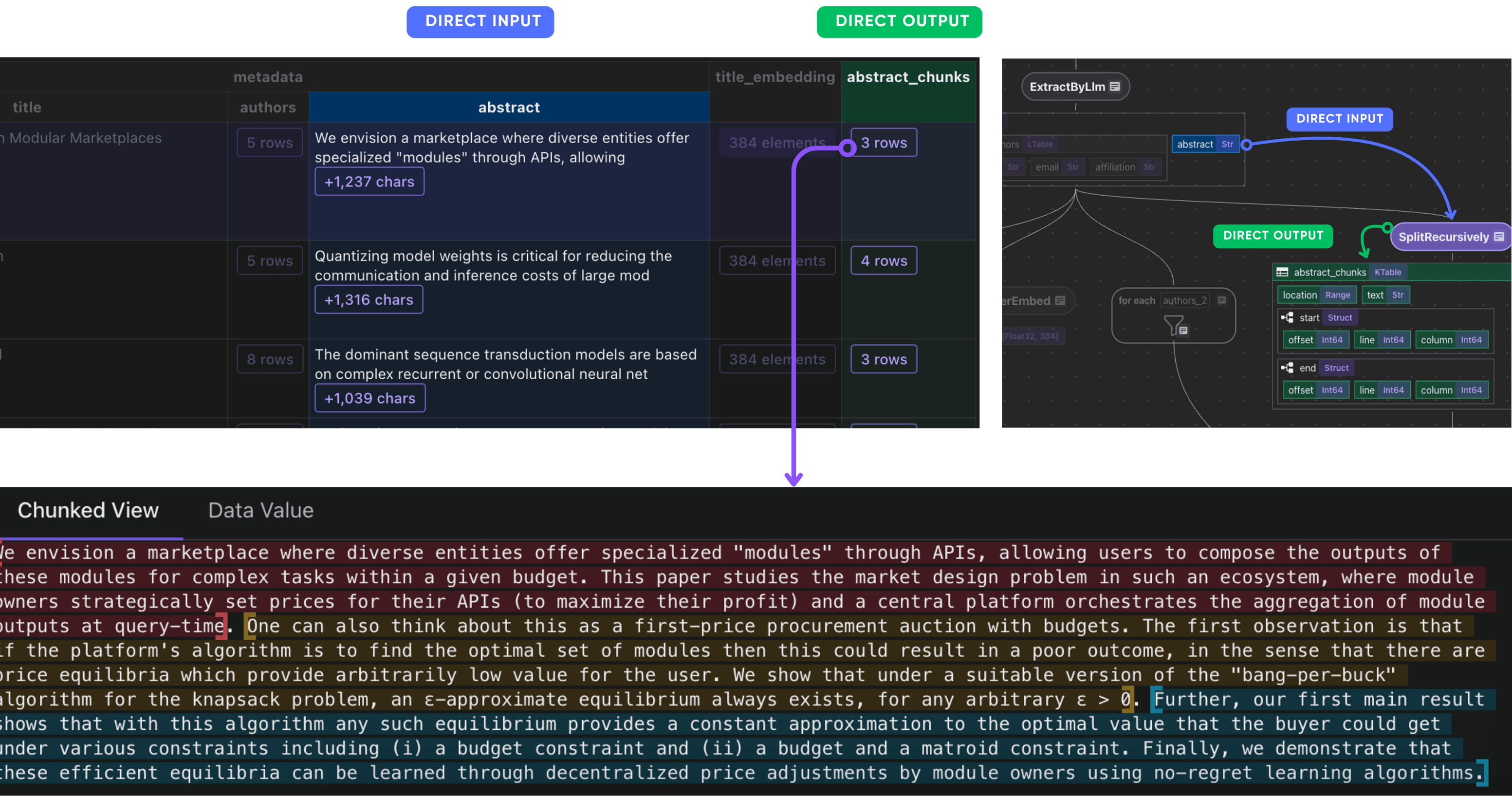Switch to the Data Value tab
Screen dimensions: 1512x797
click(260, 511)
